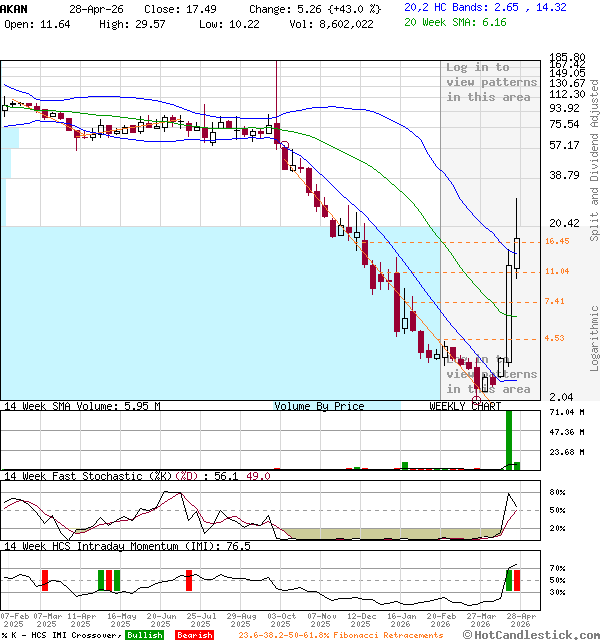Click the 4.53 Fibonacci retracement level label
The width and height of the screenshot is (600, 640).
coord(555,338)
